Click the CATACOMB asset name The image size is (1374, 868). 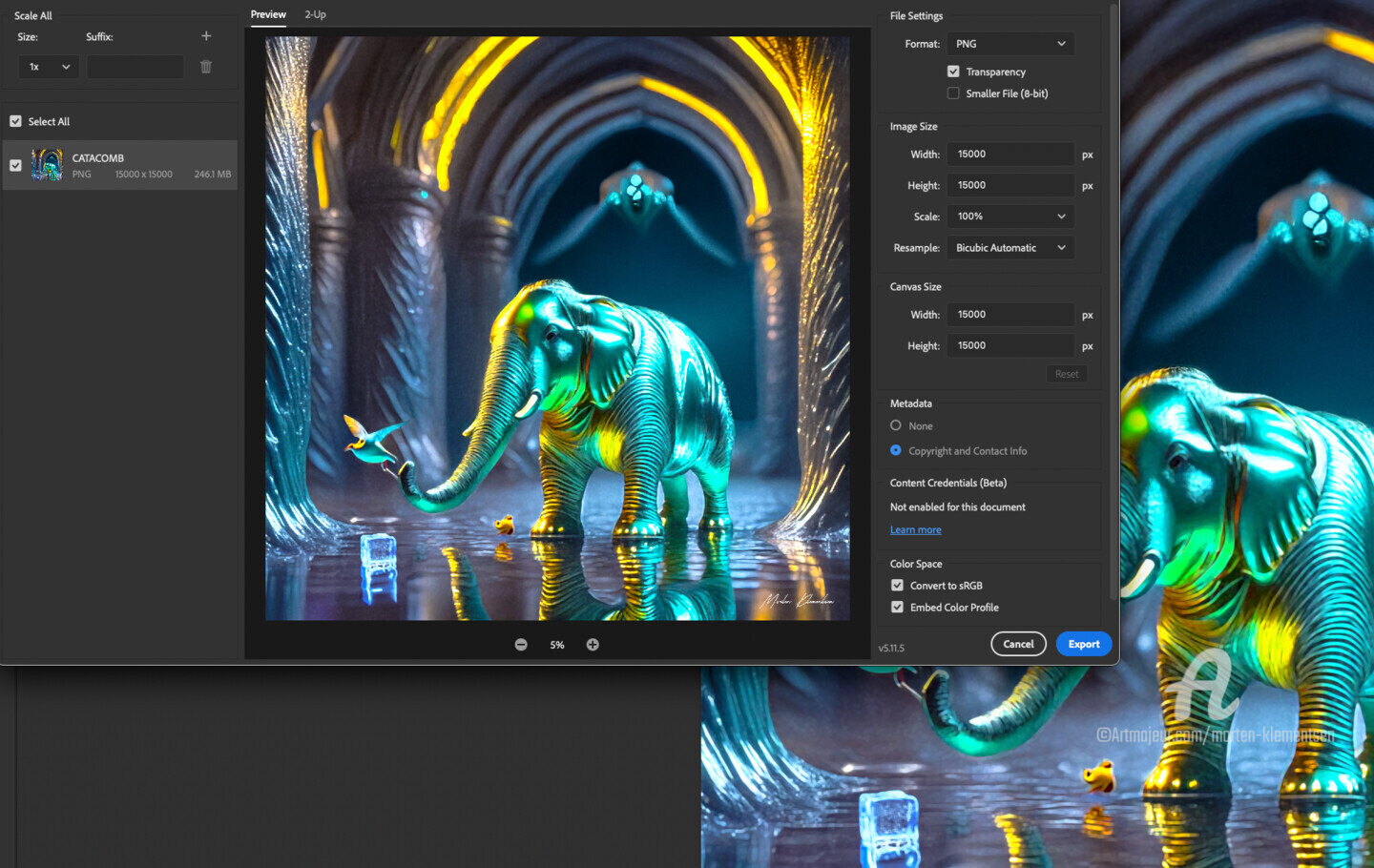point(98,158)
